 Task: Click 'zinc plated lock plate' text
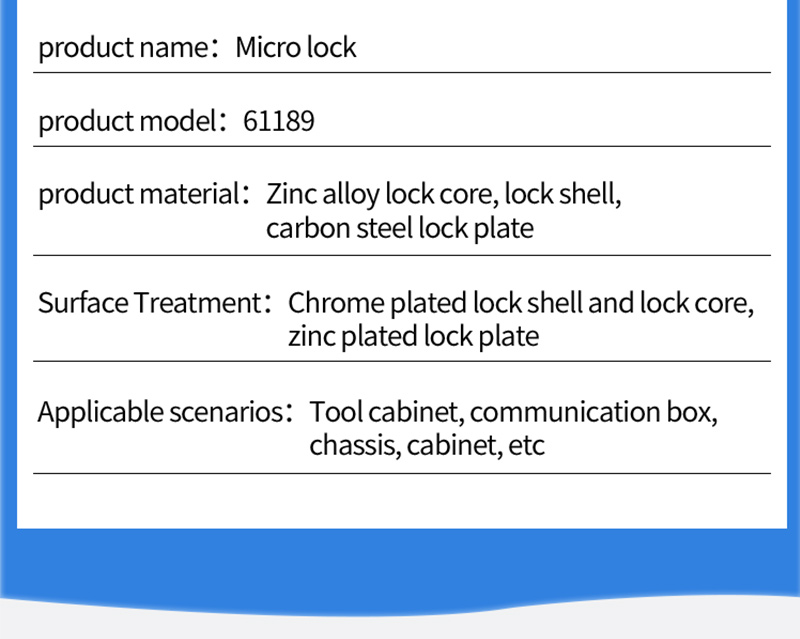click(x=413, y=337)
